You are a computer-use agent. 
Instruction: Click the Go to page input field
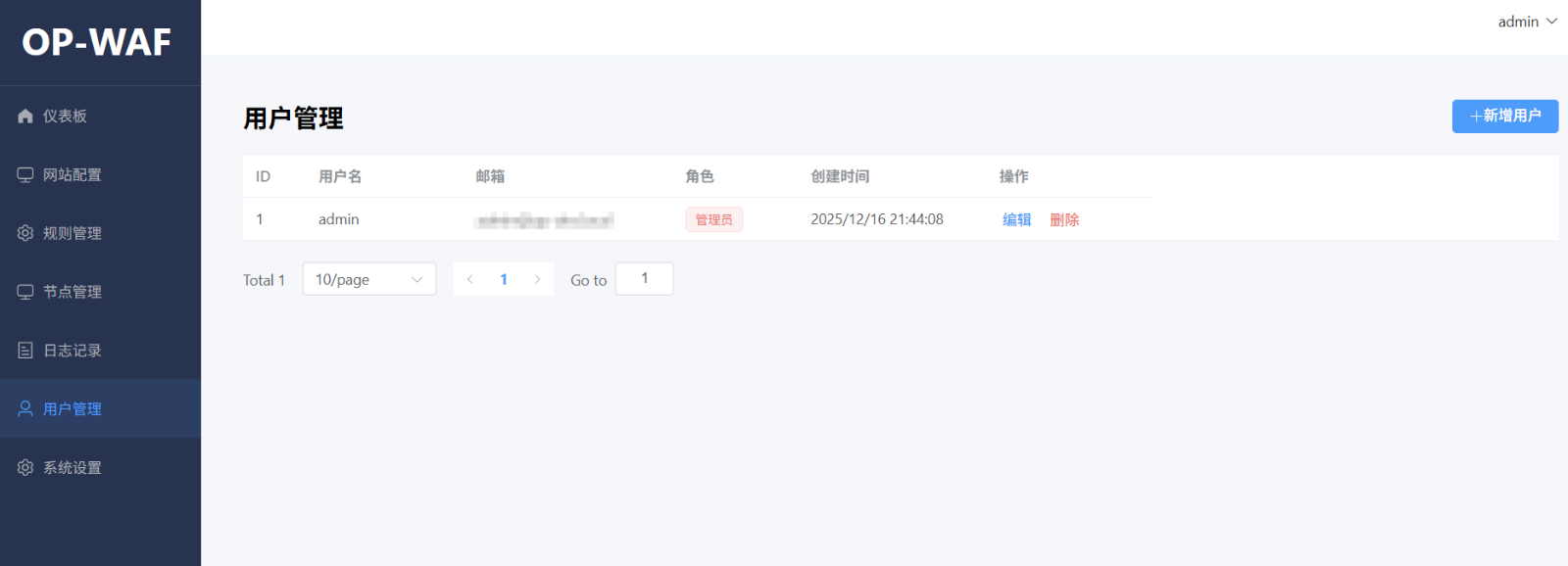point(644,279)
